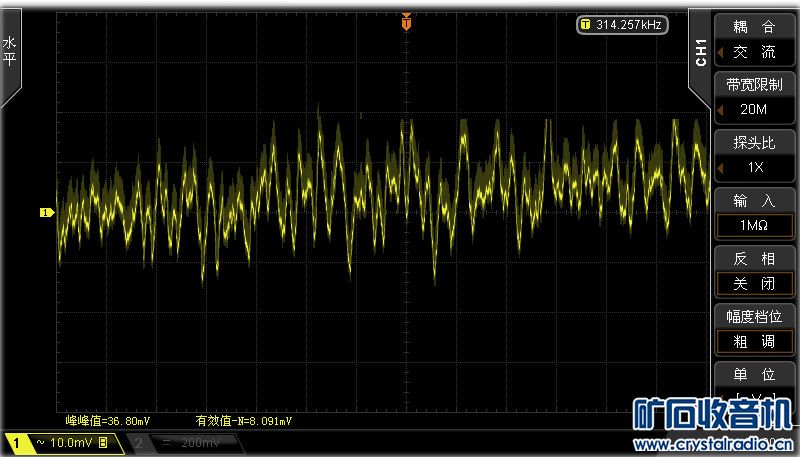This screenshot has width=800, height=457.
Task: Toggle 反相 invert setting 关闭
Action: click(754, 283)
